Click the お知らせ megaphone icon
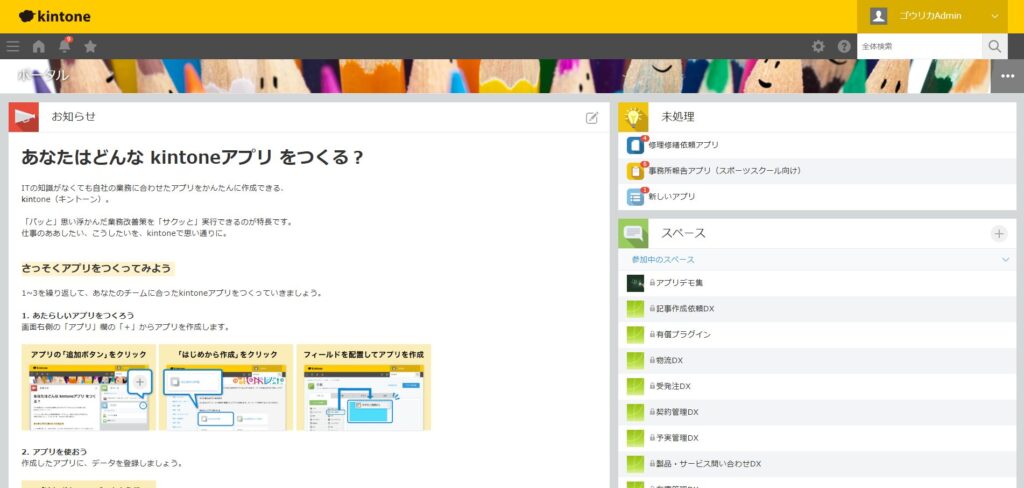The width and height of the screenshot is (1024, 488). pos(24,117)
